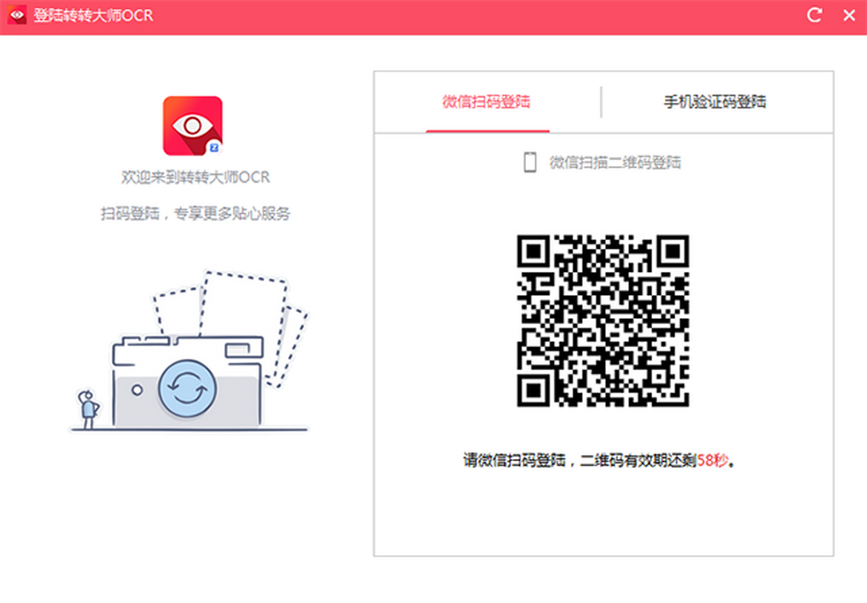Switch to the 微信扫码登陆 tab
Screen dimensions: 867x603
pos(487,102)
